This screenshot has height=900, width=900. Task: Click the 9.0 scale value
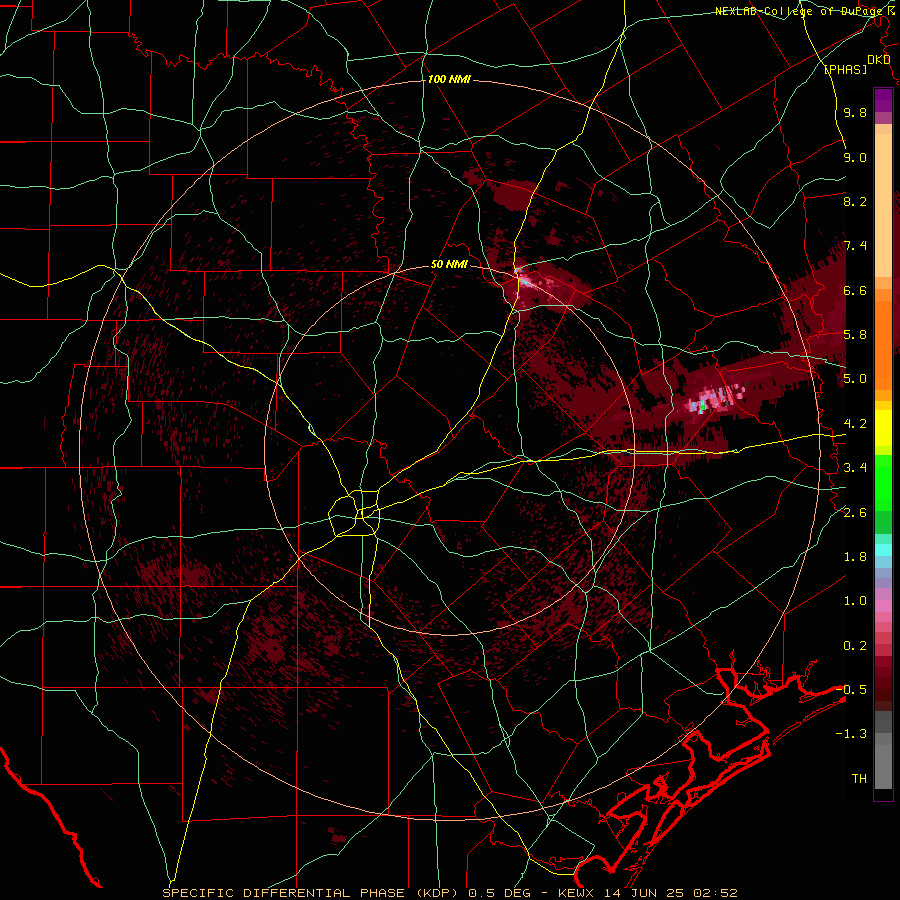[x=855, y=157]
